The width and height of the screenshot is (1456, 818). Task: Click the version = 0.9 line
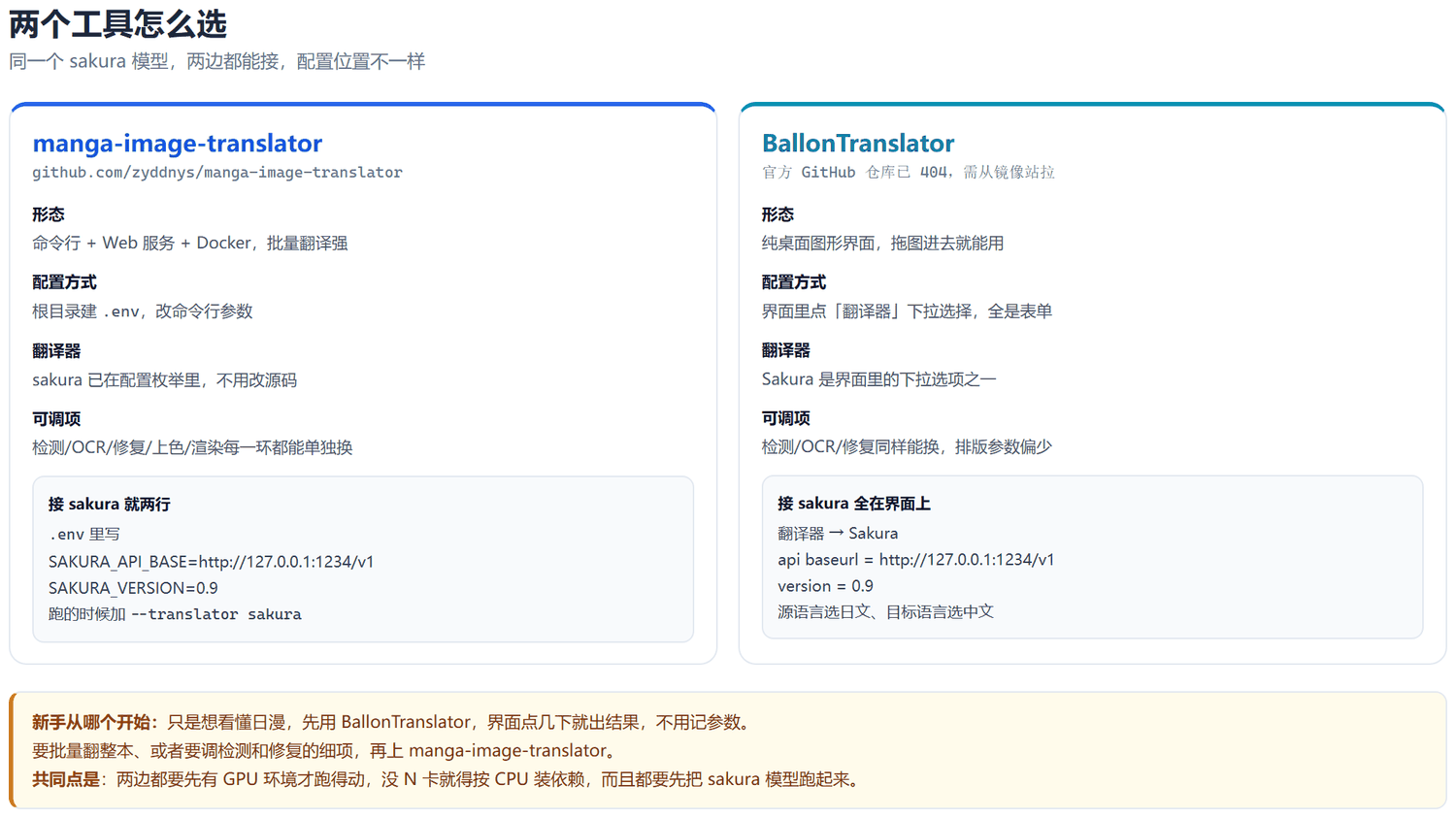pos(825,586)
